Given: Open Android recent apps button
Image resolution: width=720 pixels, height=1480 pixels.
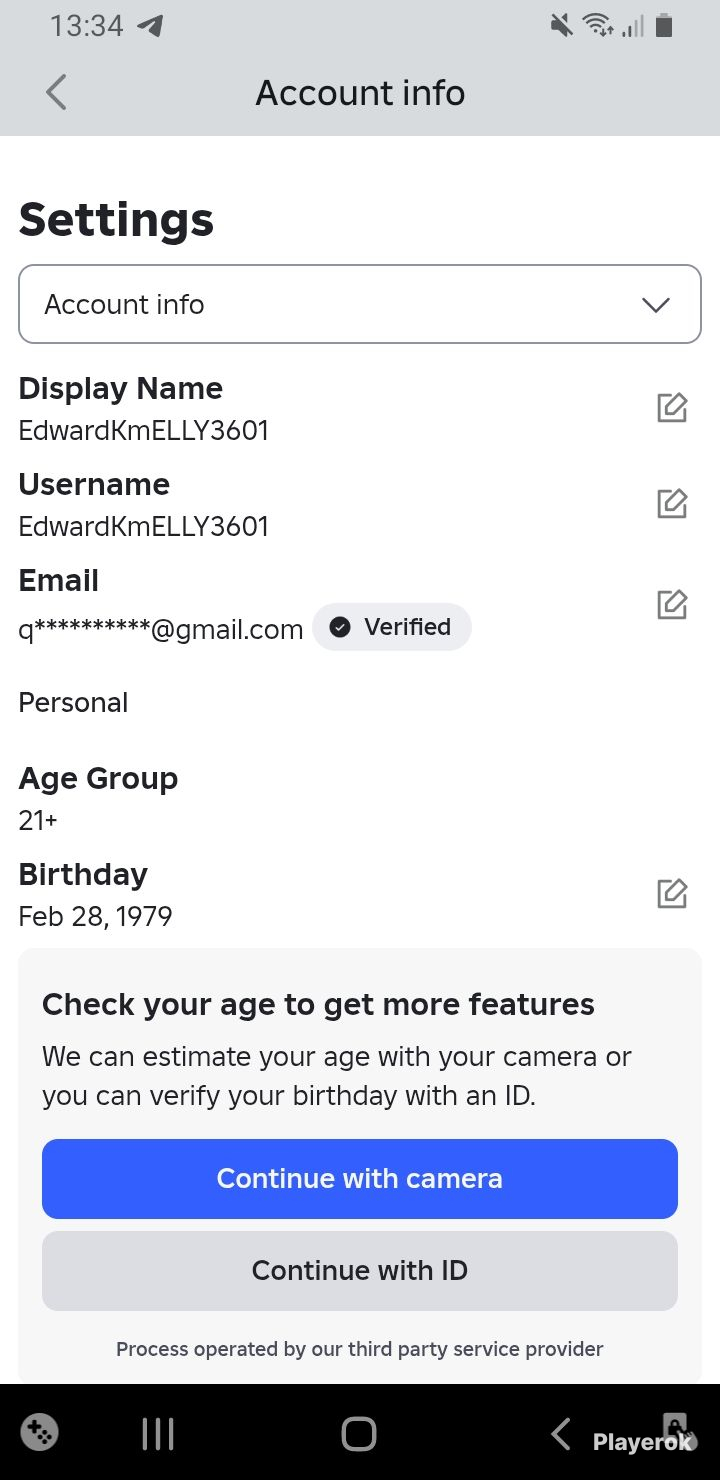Looking at the screenshot, I should (158, 1434).
